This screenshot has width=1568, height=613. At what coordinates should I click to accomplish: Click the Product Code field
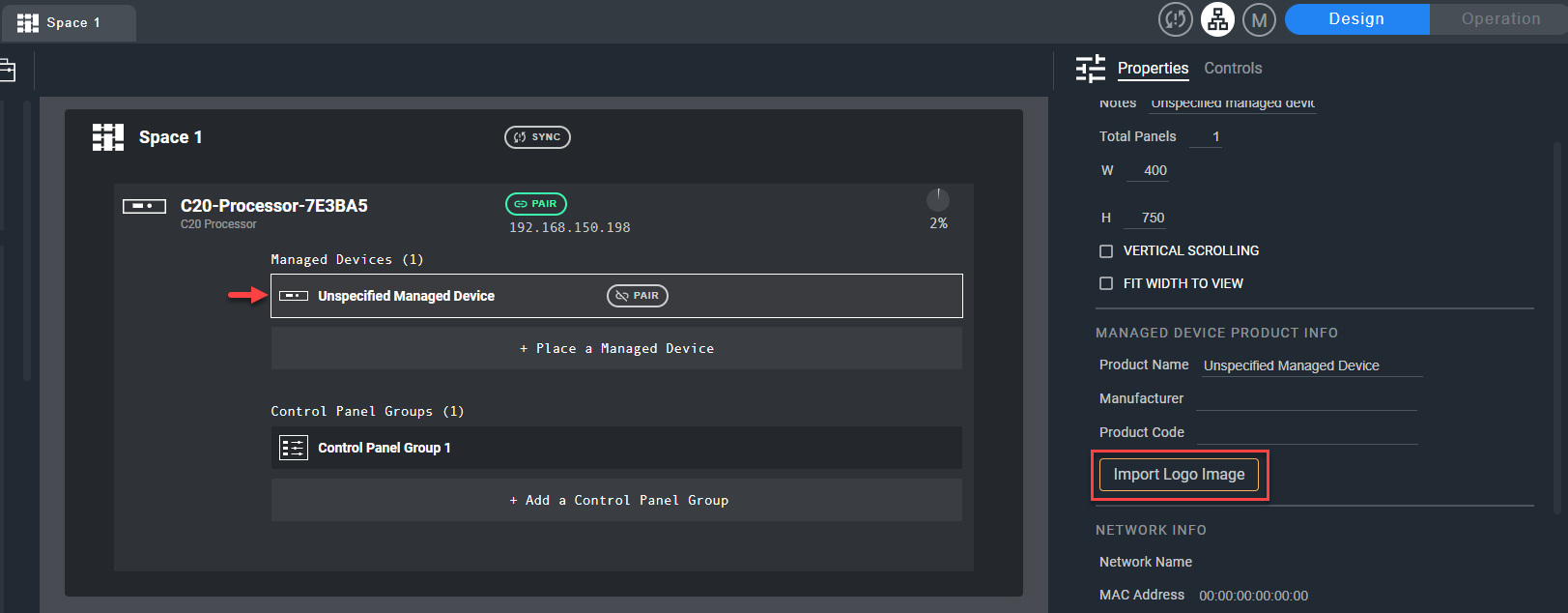[1307, 432]
